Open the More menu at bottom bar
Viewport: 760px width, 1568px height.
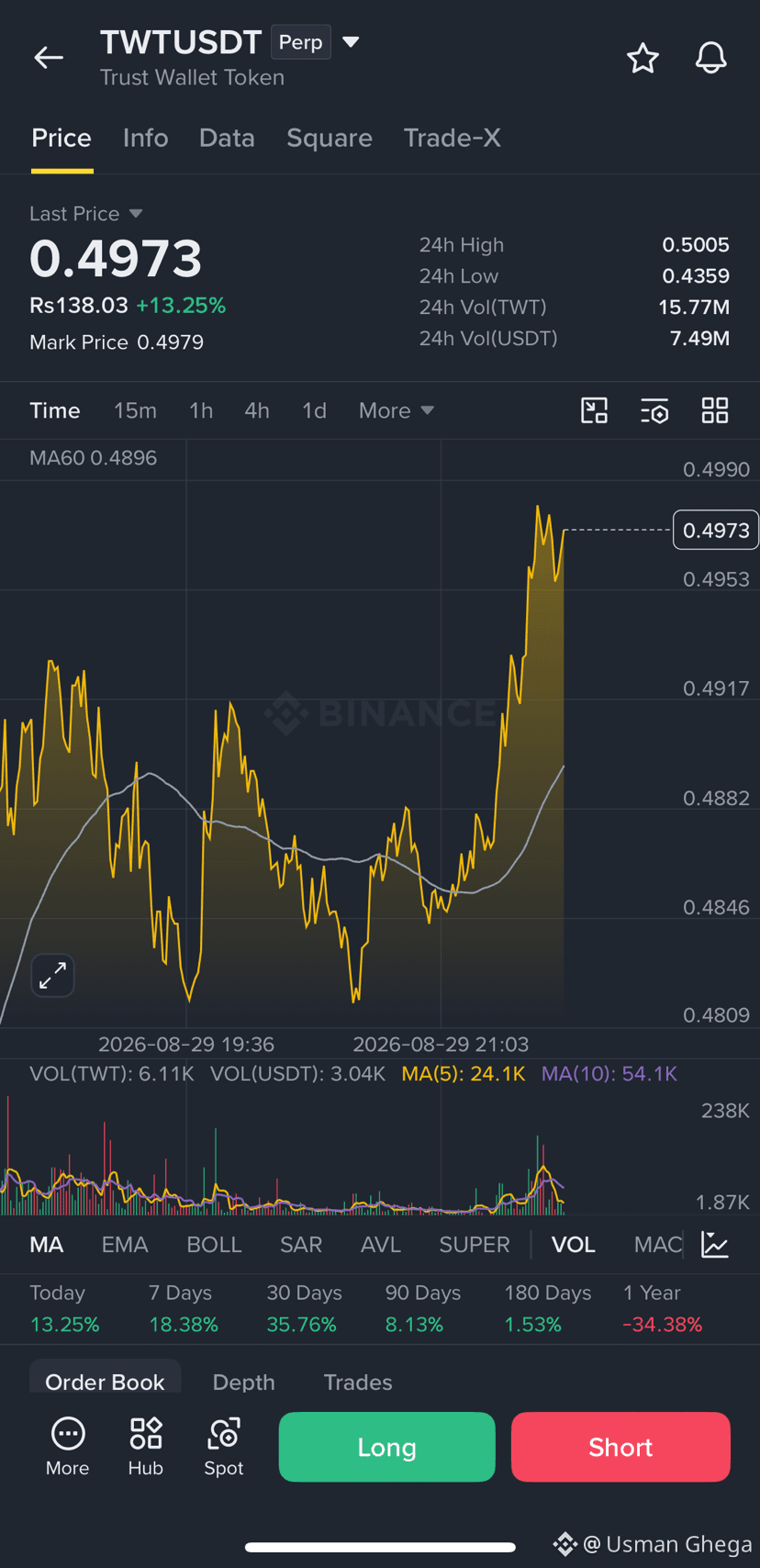pos(68,1447)
